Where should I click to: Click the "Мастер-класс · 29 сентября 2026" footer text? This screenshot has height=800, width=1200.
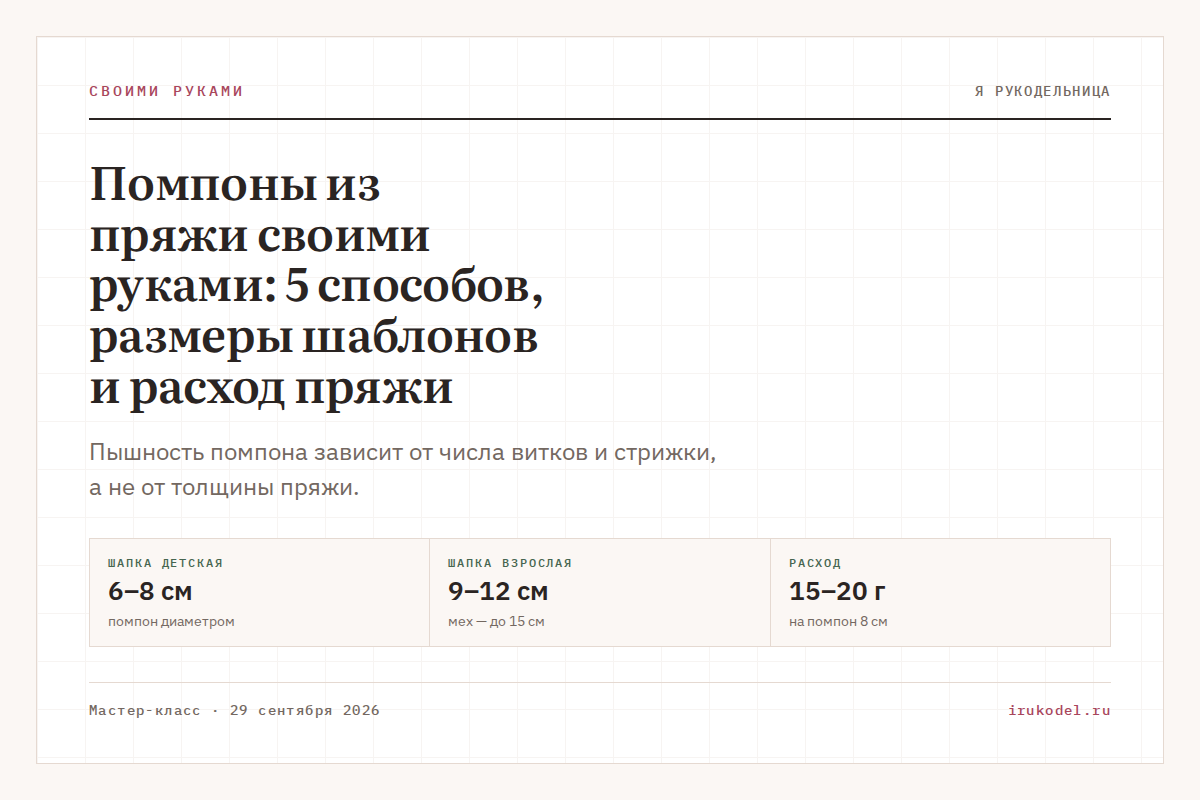pyautogui.click(x=234, y=711)
